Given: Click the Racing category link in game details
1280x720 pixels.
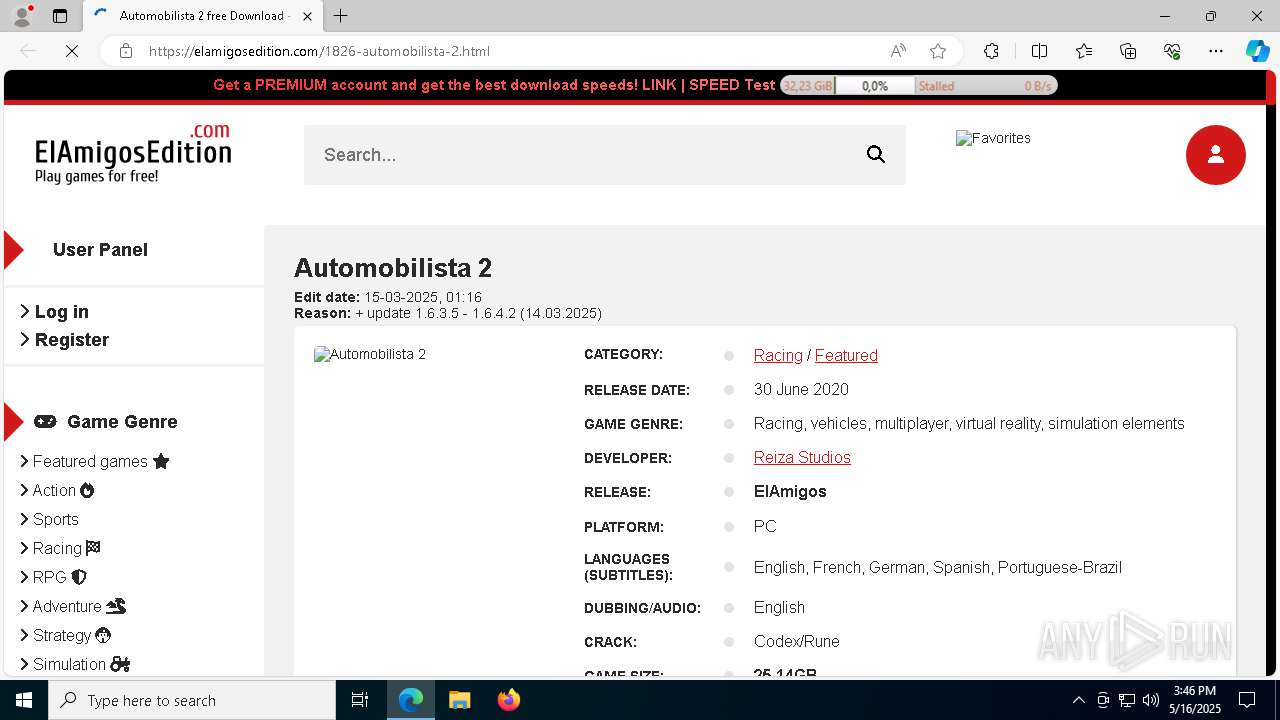Looking at the screenshot, I should click(778, 355).
